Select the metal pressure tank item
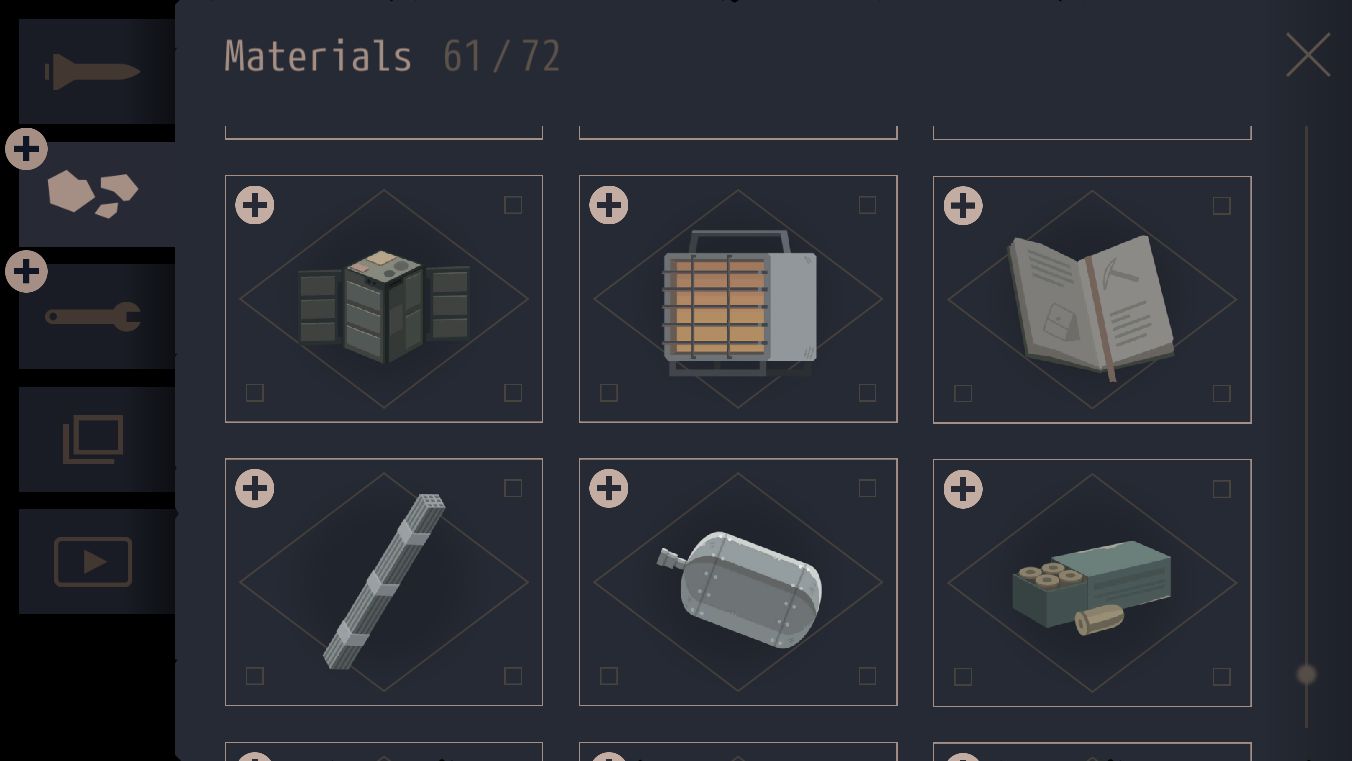 [738, 582]
